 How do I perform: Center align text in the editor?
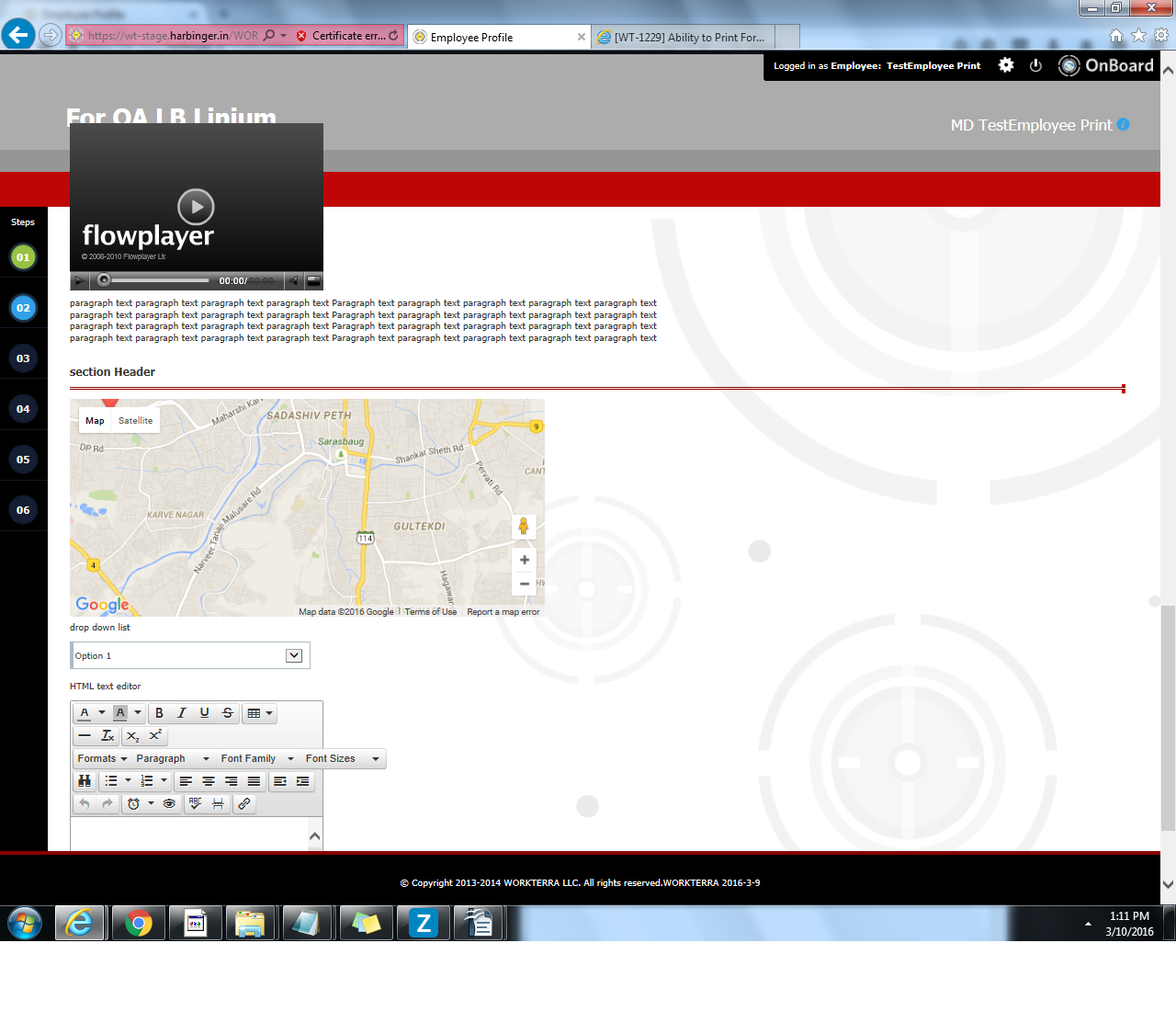pyautogui.click(x=209, y=781)
